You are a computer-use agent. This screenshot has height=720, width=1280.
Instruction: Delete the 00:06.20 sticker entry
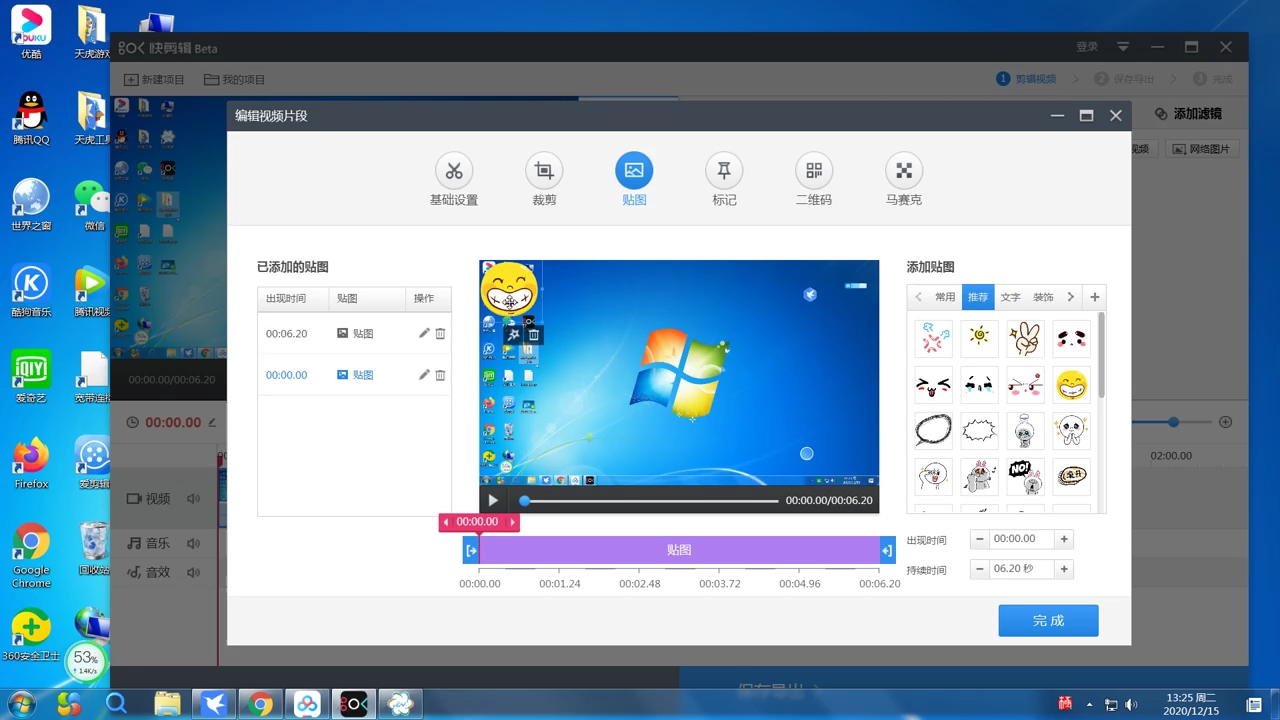click(440, 333)
